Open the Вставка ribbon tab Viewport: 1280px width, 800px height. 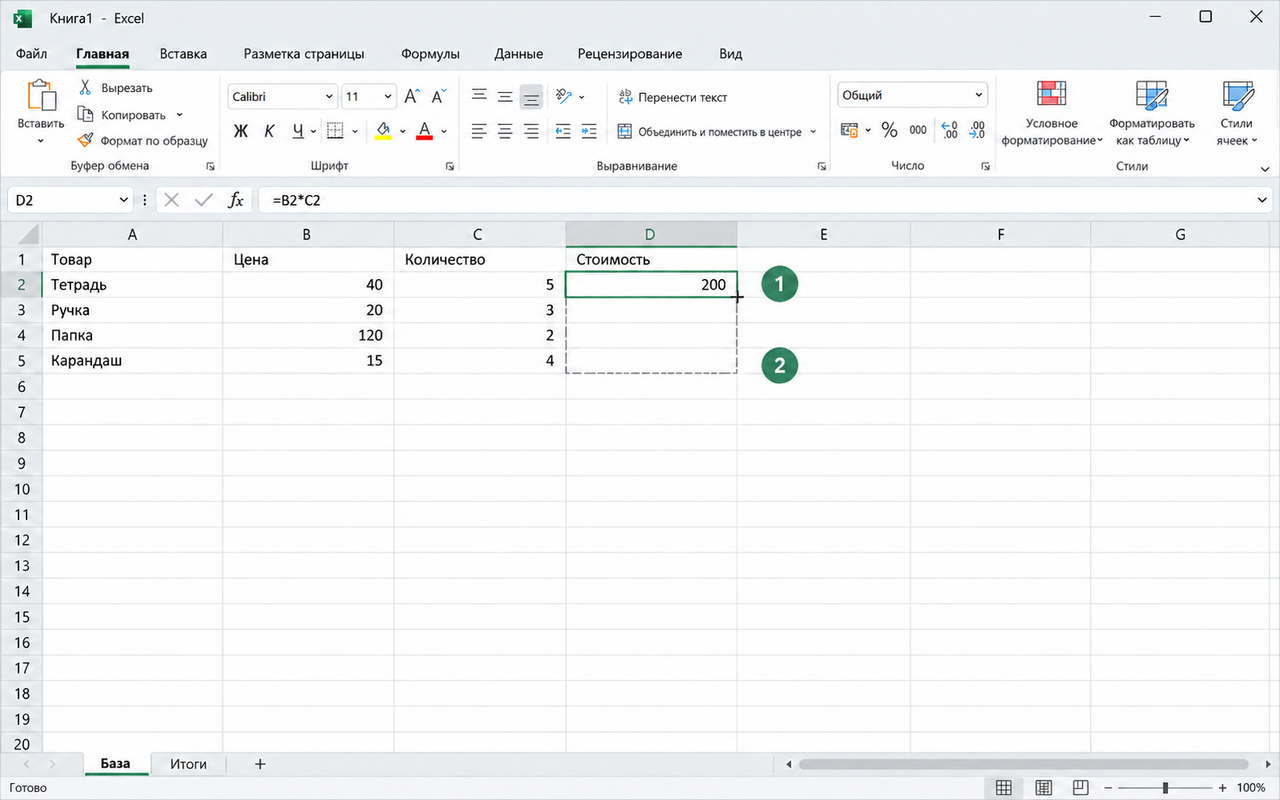point(183,54)
